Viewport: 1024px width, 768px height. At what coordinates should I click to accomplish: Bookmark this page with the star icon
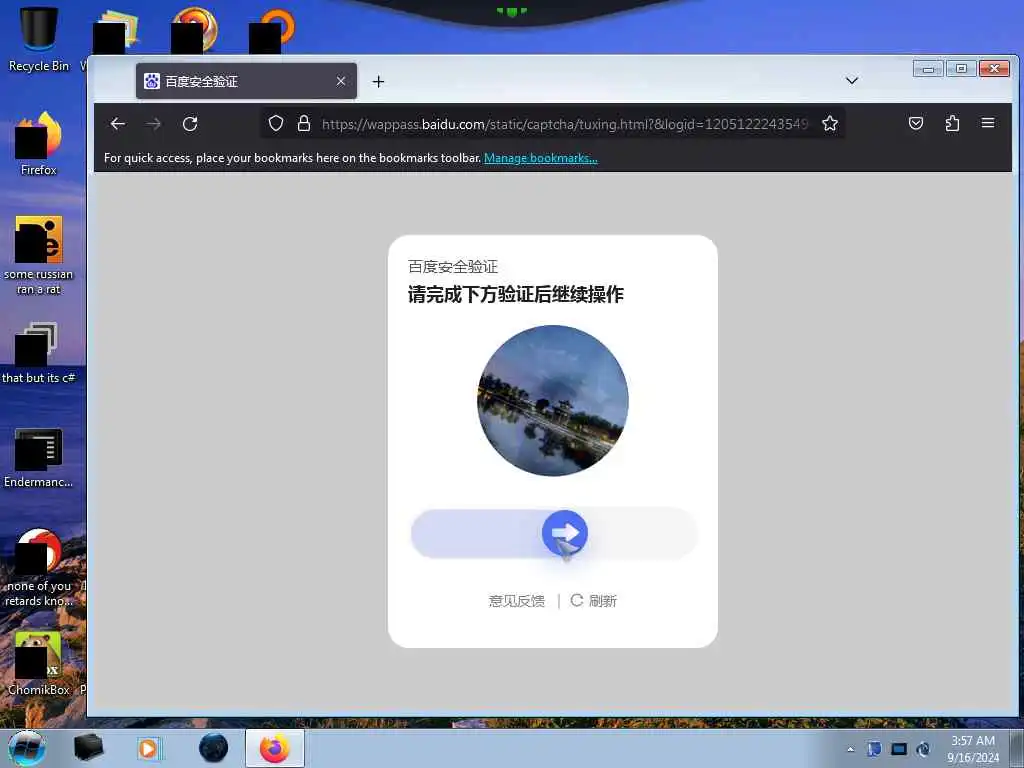pyautogui.click(x=830, y=123)
